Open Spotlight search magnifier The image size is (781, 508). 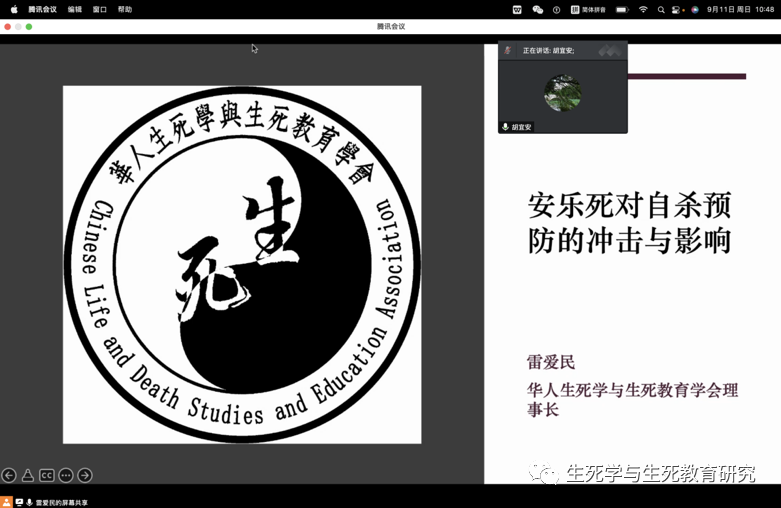661,9
